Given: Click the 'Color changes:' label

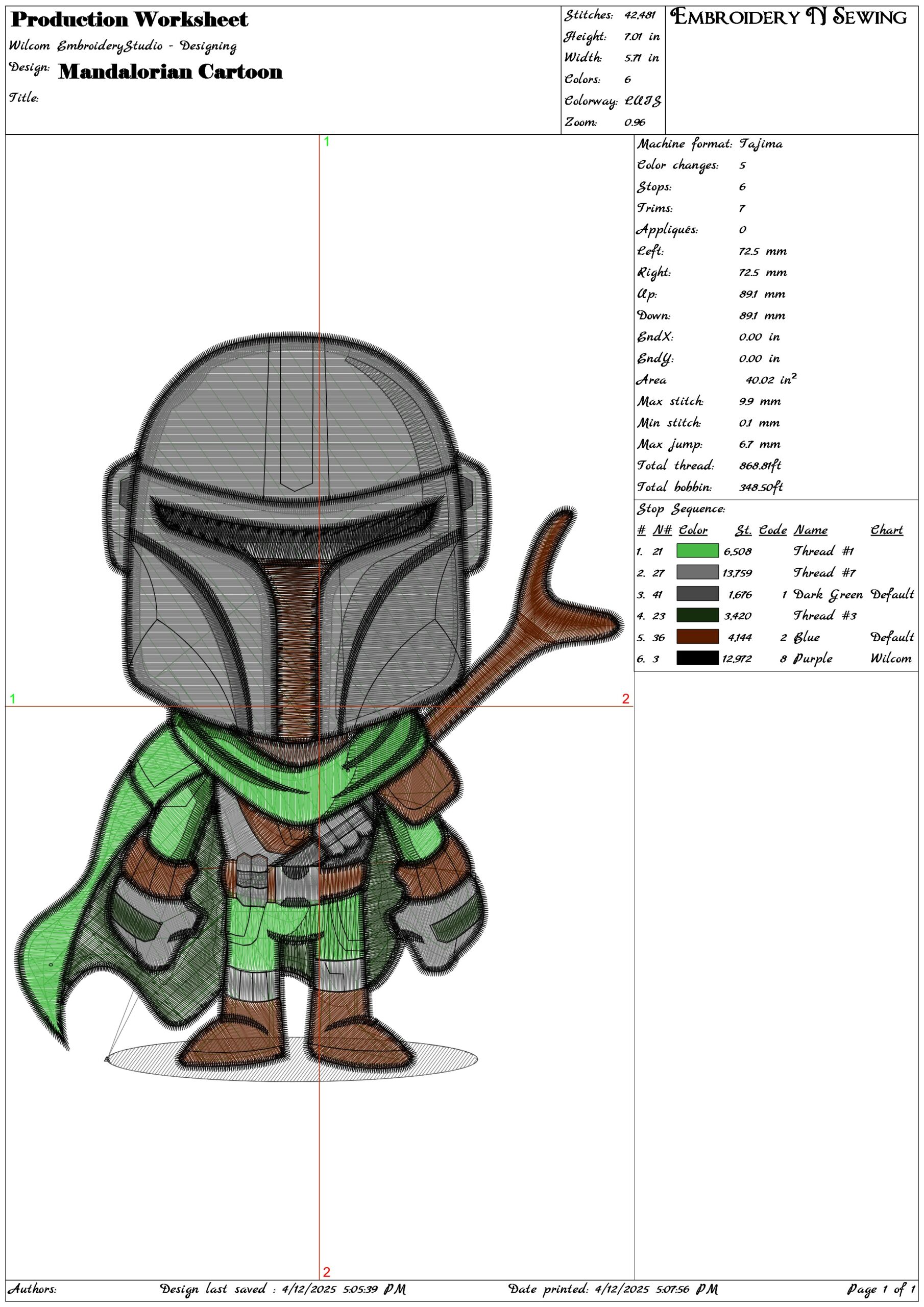Looking at the screenshot, I should (677, 165).
